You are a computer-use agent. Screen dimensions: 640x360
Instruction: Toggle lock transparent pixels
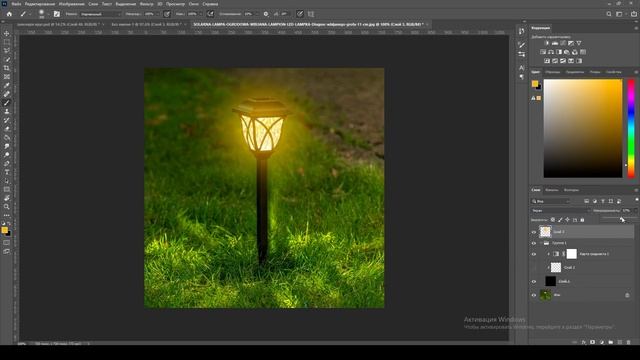click(x=553, y=220)
